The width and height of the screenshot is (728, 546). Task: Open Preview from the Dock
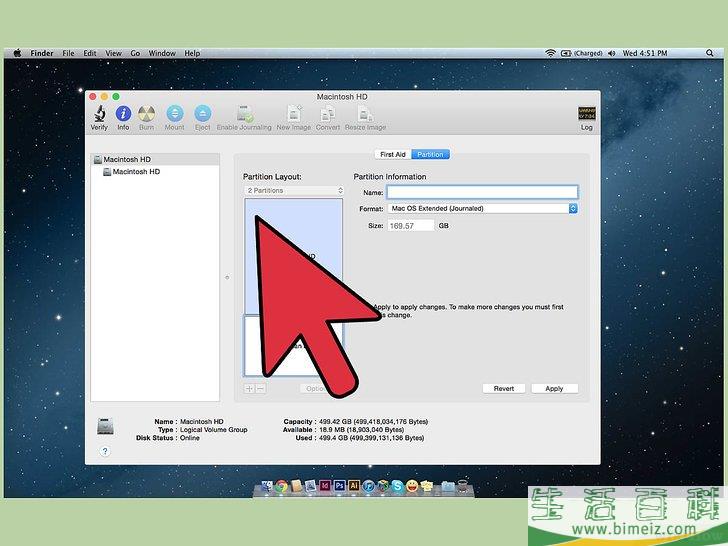coord(310,486)
